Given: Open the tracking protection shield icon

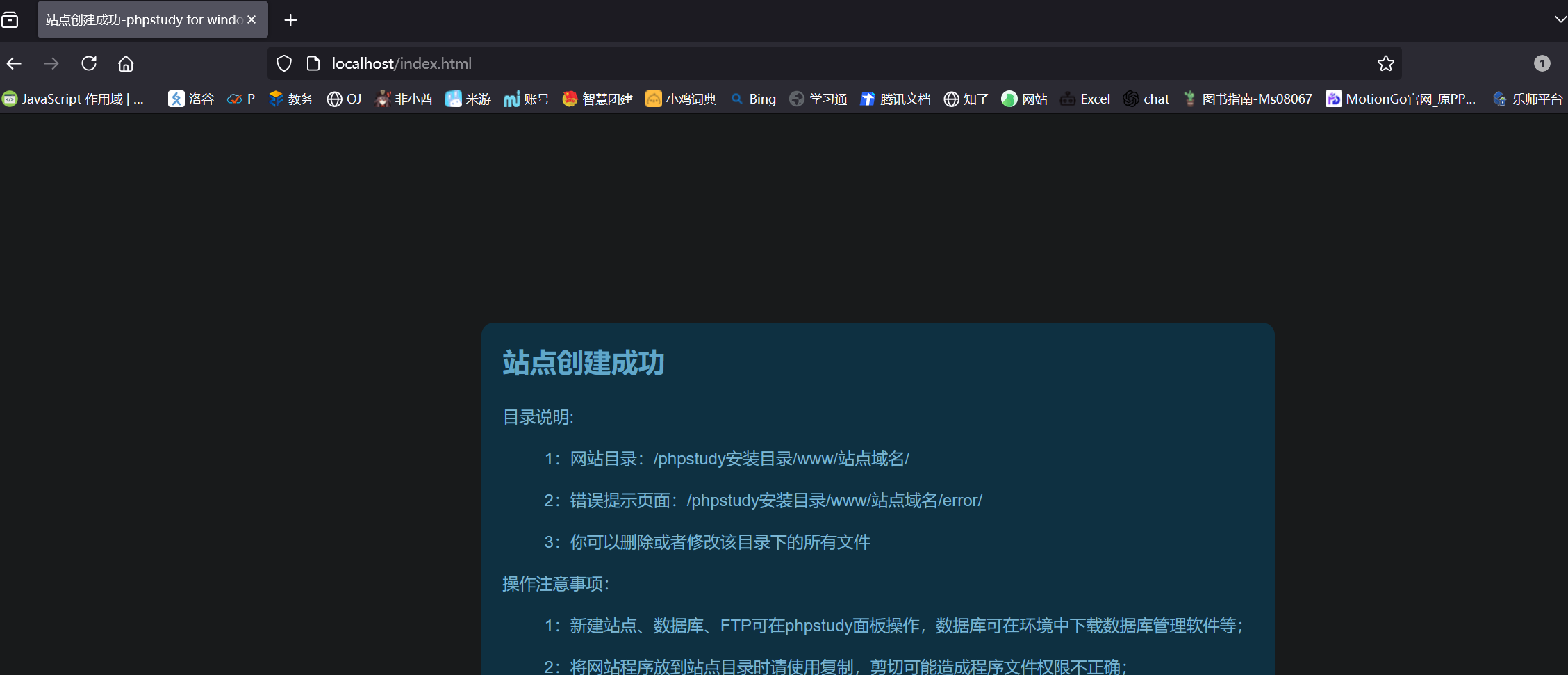Looking at the screenshot, I should coord(284,64).
